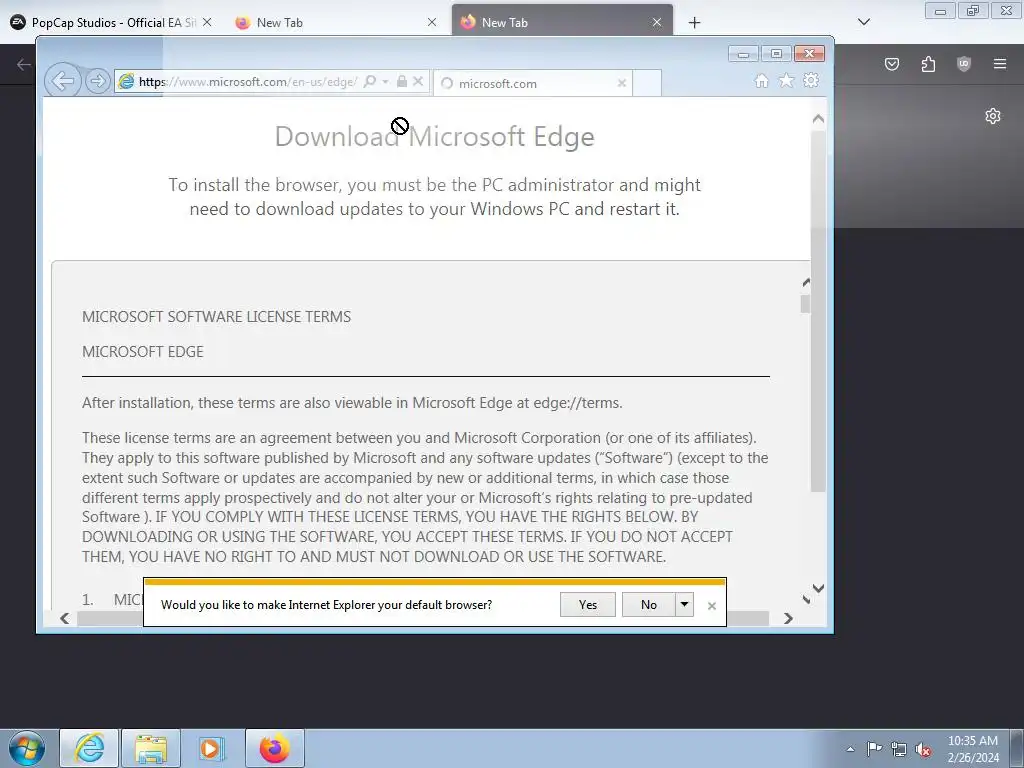
Task: Click the search magnifier in IE address bar
Action: pyautogui.click(x=370, y=82)
